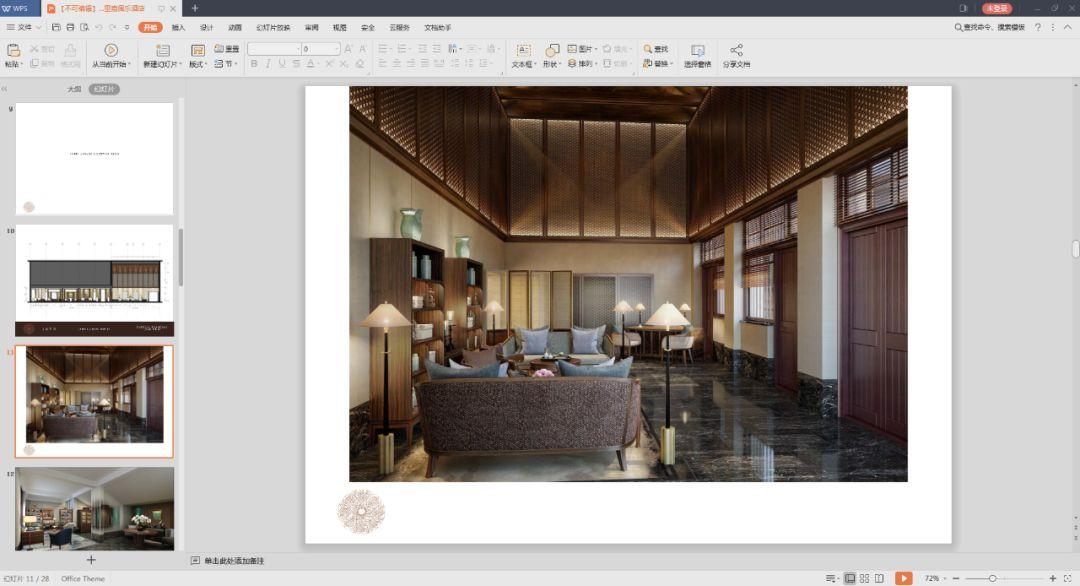
Task: Click the help question mark icon
Action: [1038, 28]
